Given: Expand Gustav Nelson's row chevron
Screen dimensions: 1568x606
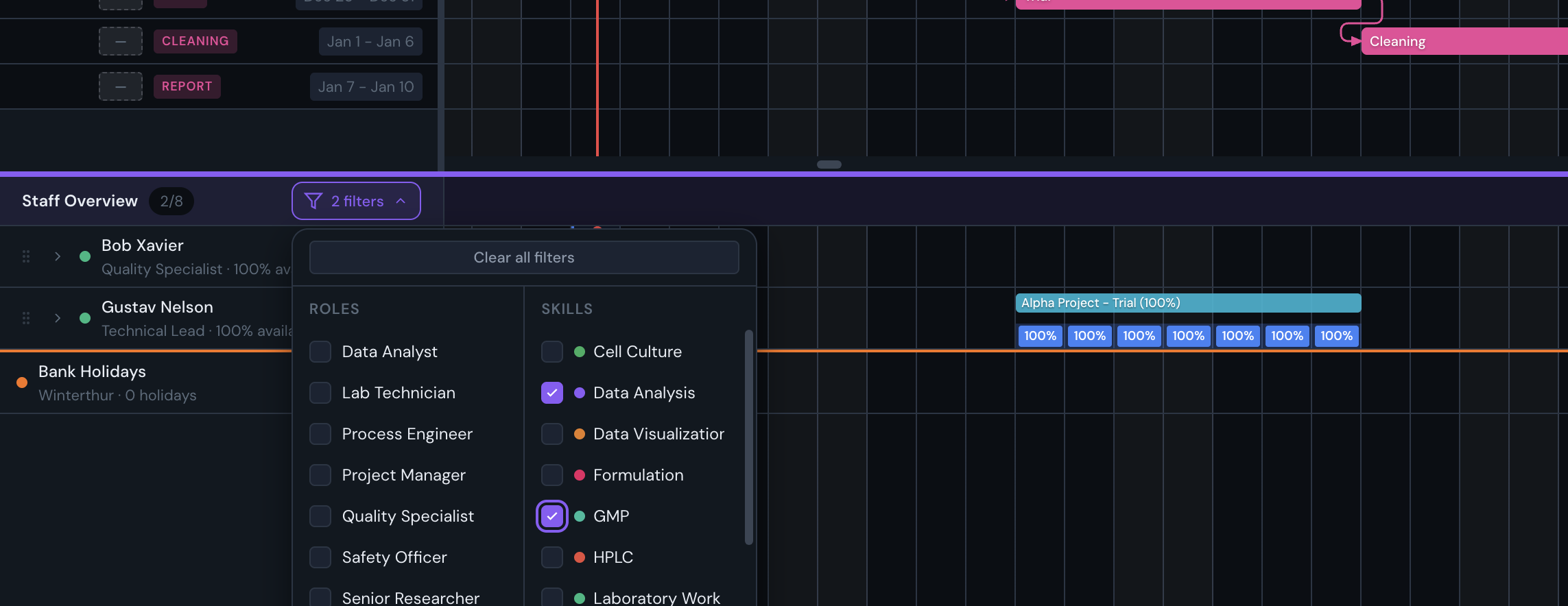Looking at the screenshot, I should pos(58,318).
